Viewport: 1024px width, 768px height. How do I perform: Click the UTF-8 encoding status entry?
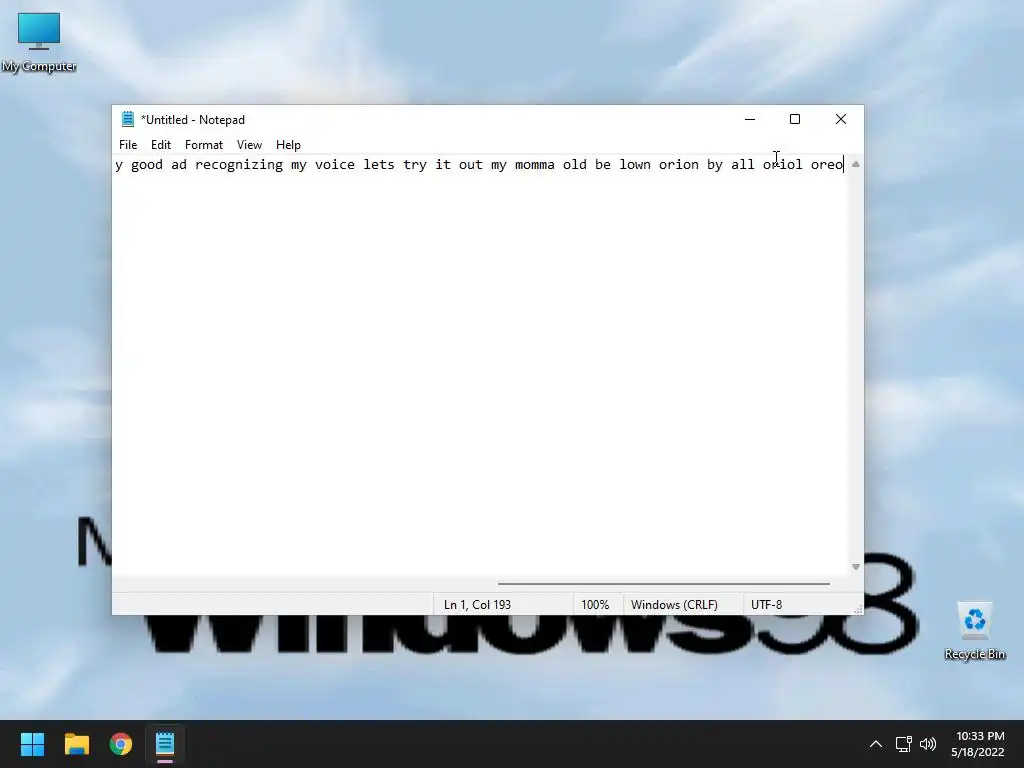point(767,605)
